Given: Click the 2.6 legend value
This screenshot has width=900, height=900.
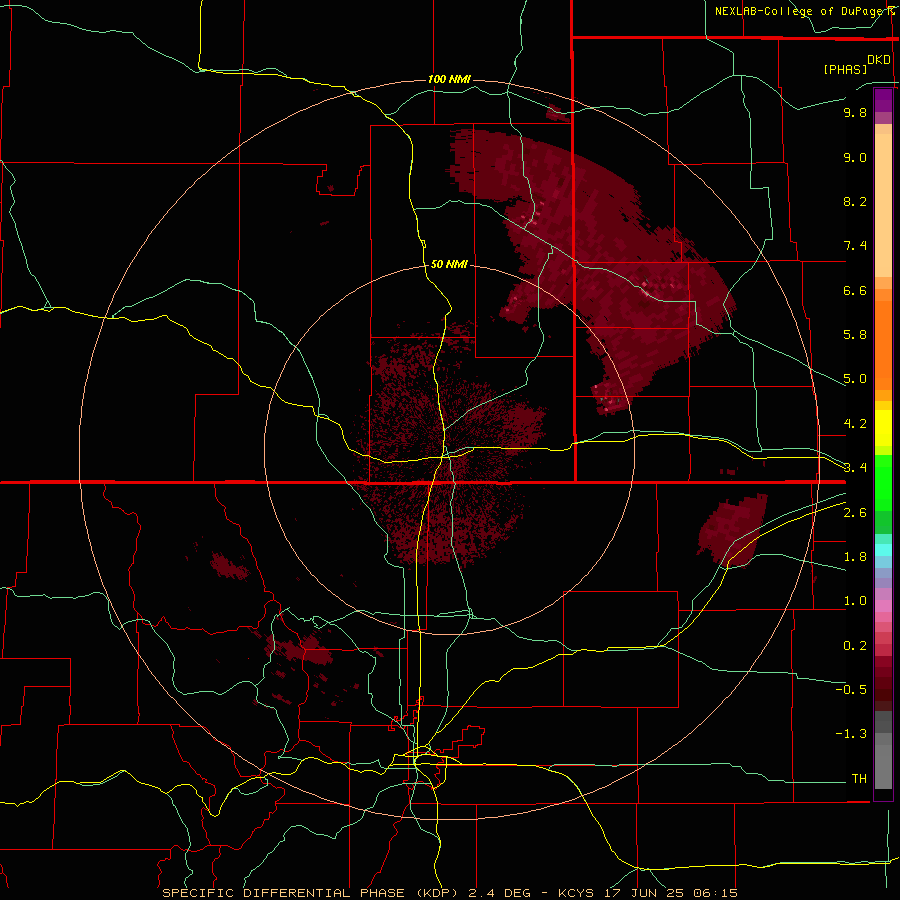Looking at the screenshot, I should (855, 513).
